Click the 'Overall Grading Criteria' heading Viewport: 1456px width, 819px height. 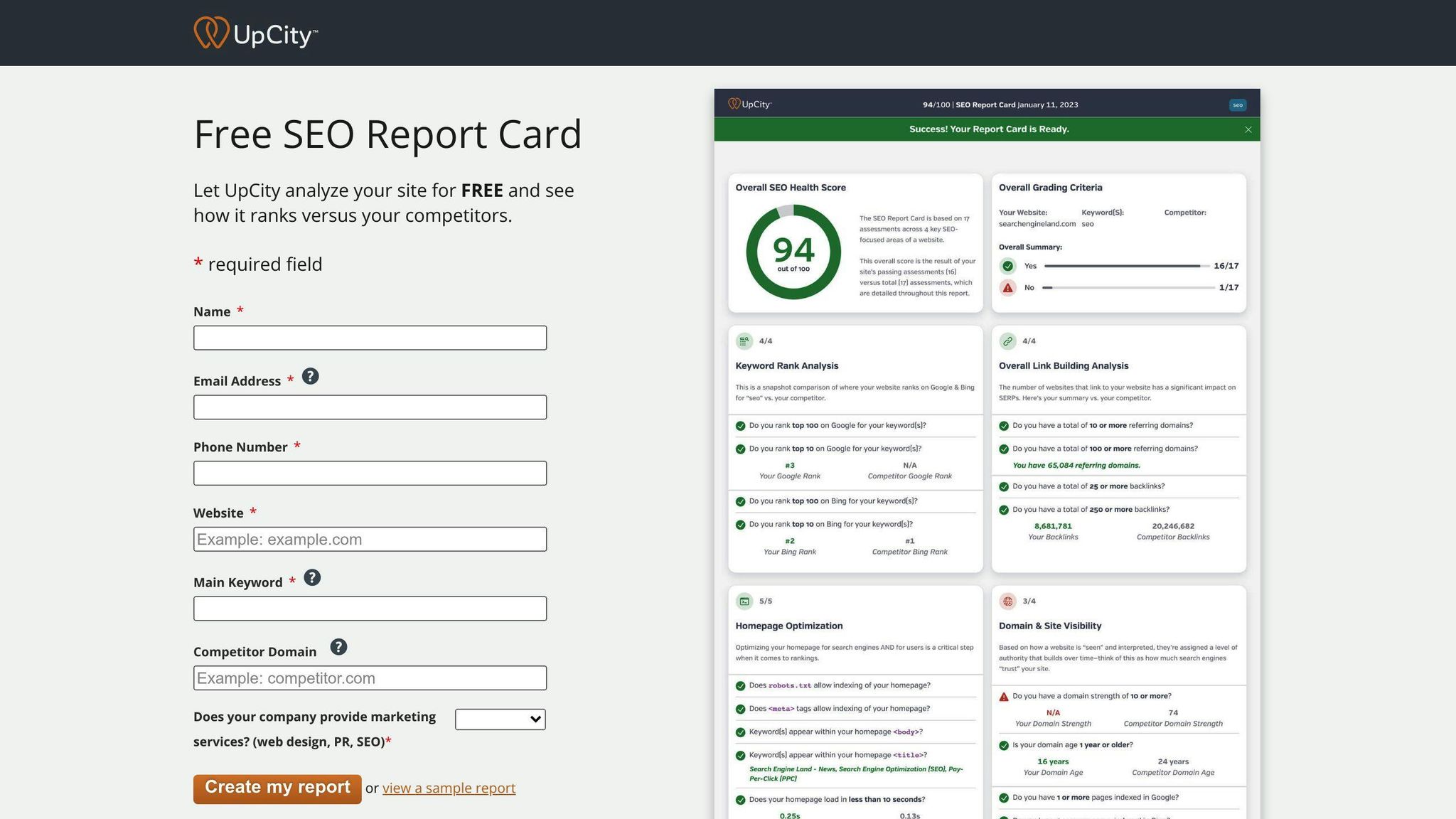[x=1051, y=188]
